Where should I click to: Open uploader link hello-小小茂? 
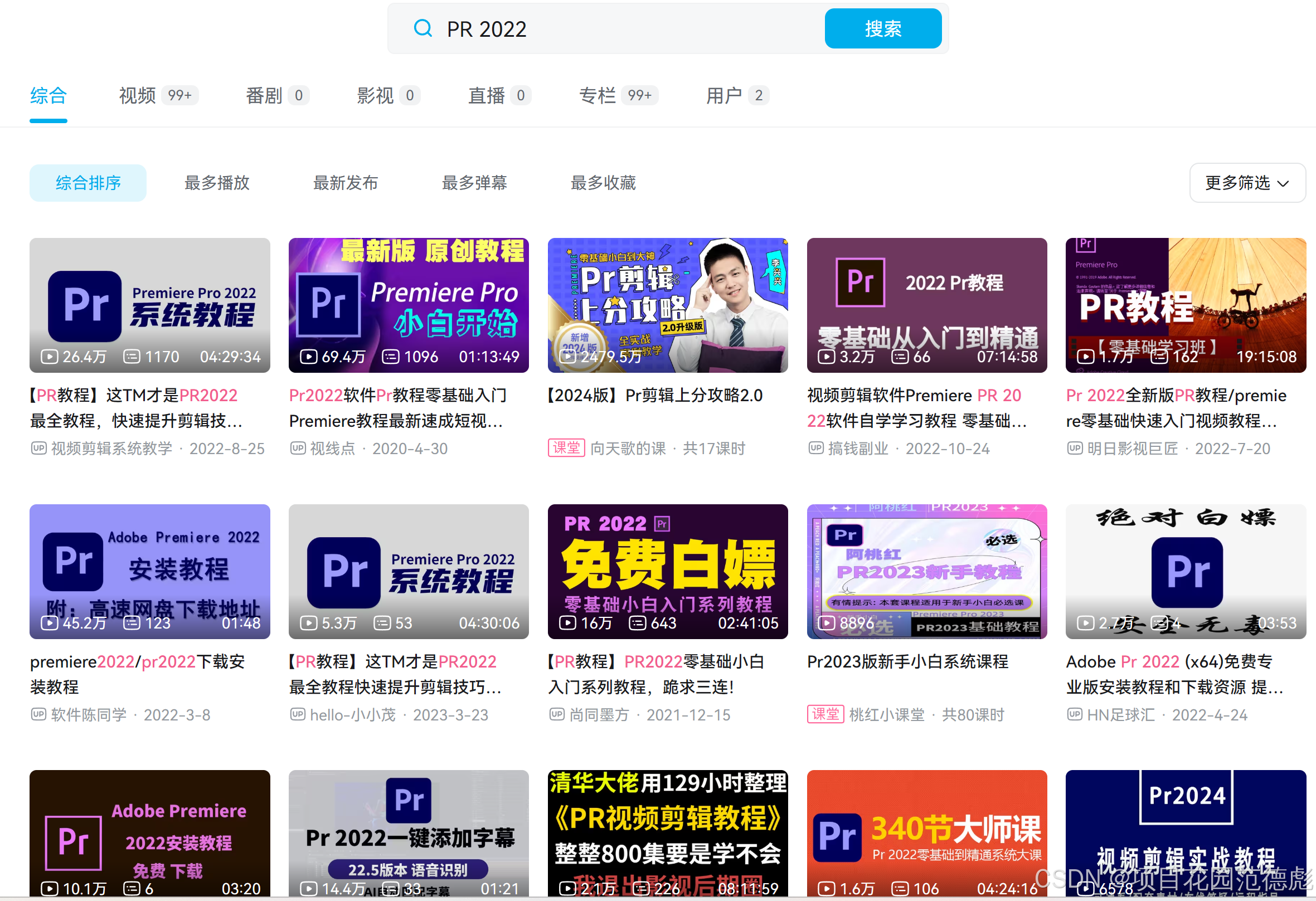[x=353, y=715]
